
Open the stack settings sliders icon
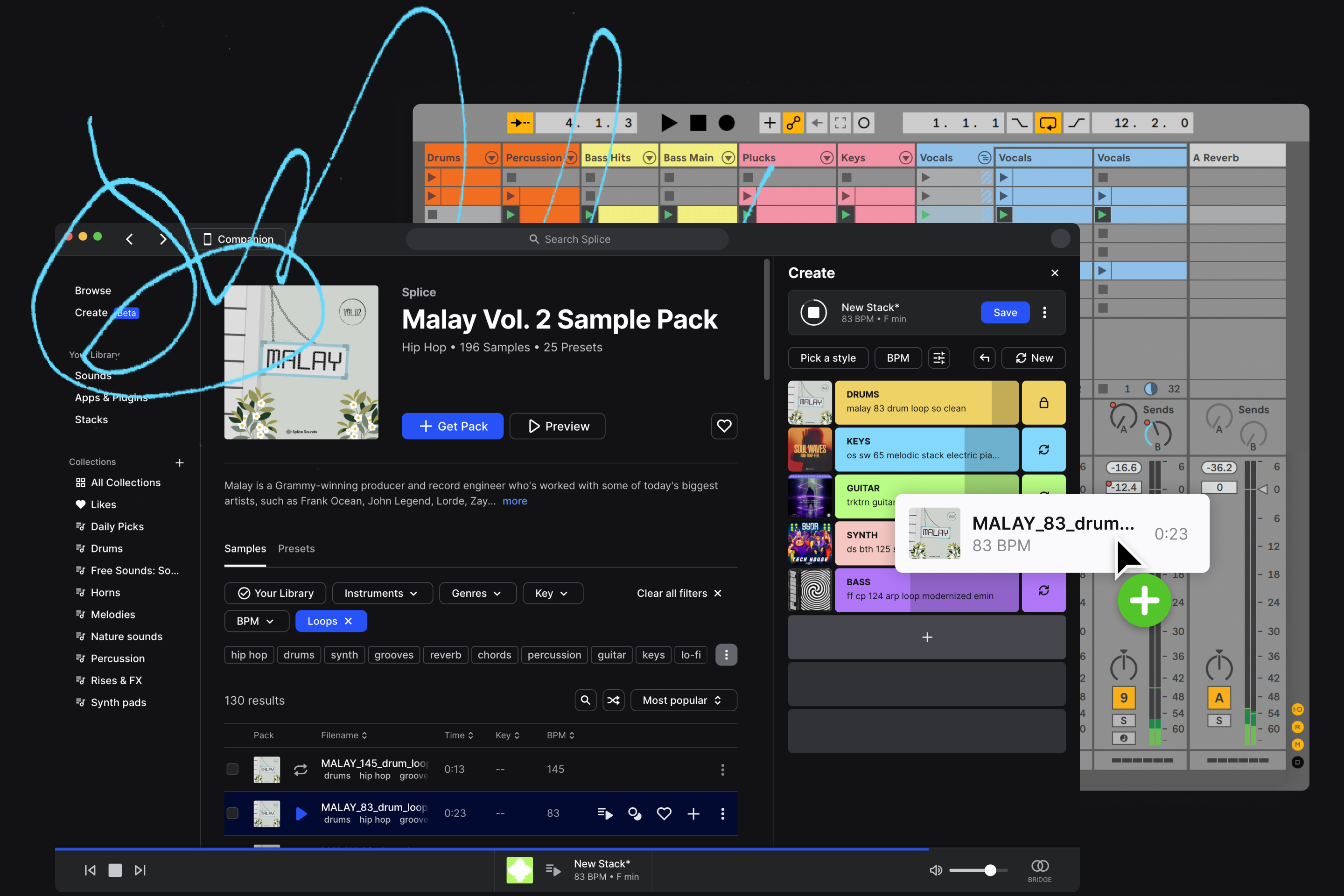coord(939,358)
